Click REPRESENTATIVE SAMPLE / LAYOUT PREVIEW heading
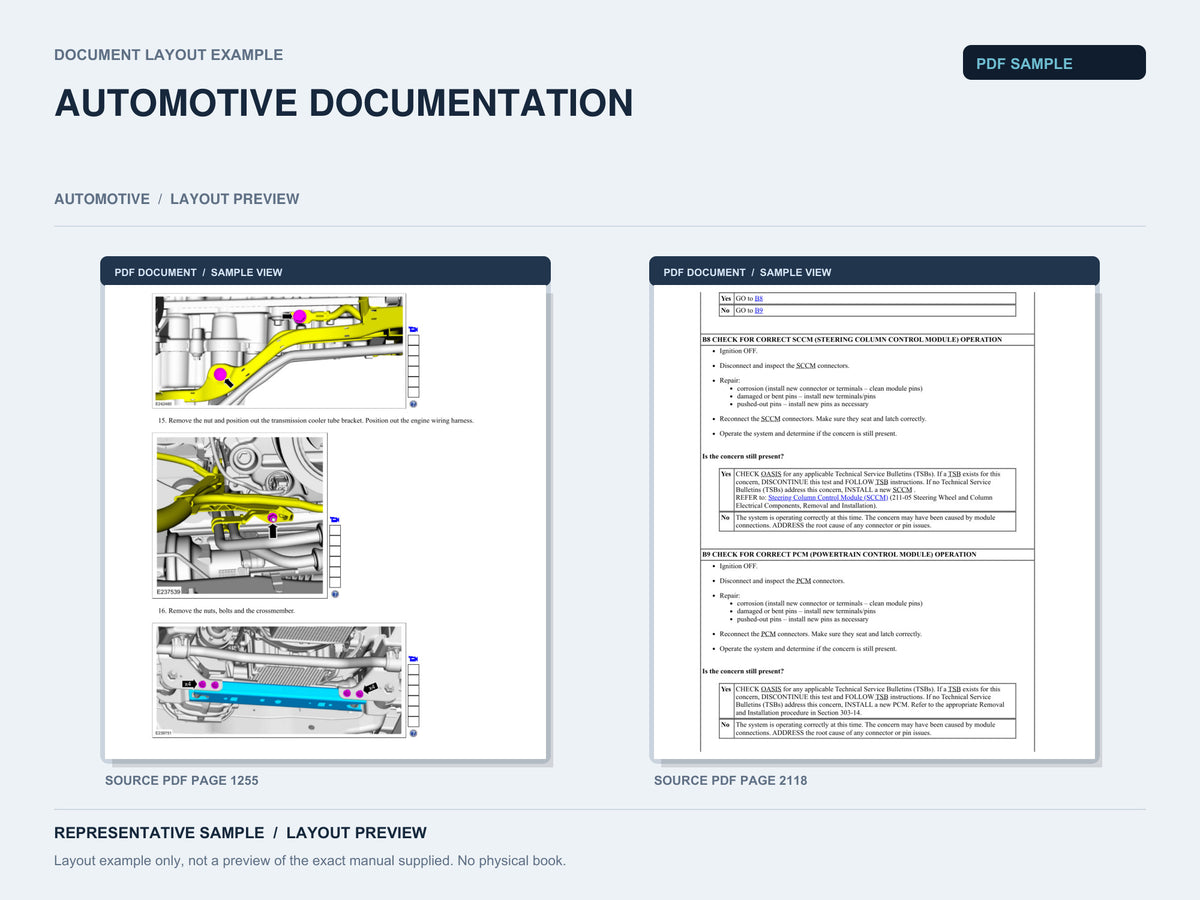This screenshot has height=900, width=1200. pyautogui.click(x=240, y=833)
